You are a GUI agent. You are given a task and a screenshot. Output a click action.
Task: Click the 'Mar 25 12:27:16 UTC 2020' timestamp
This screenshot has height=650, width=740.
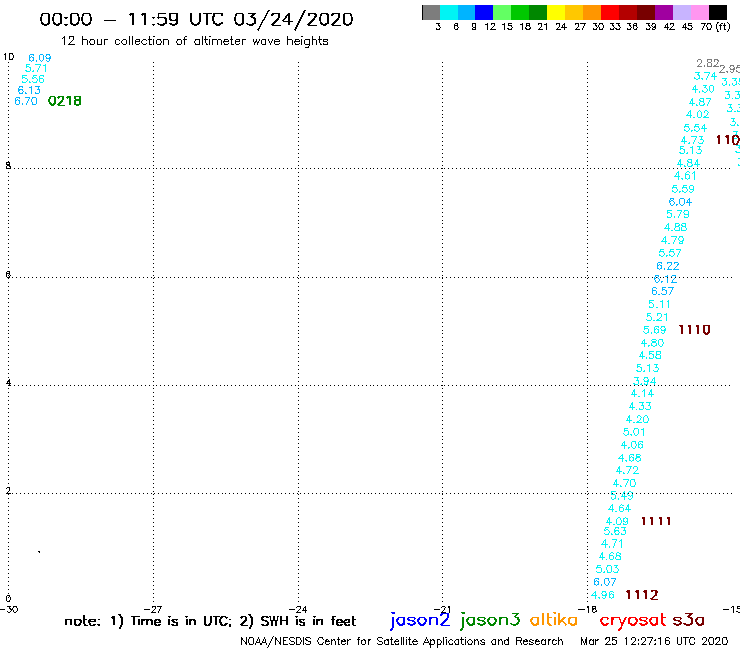654,641
